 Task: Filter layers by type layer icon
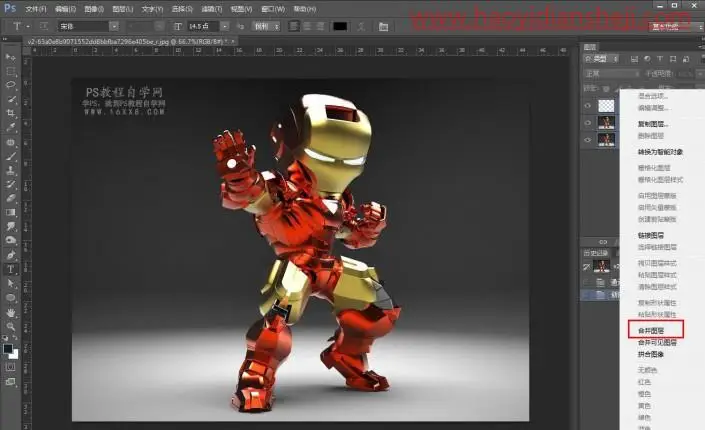pos(660,59)
